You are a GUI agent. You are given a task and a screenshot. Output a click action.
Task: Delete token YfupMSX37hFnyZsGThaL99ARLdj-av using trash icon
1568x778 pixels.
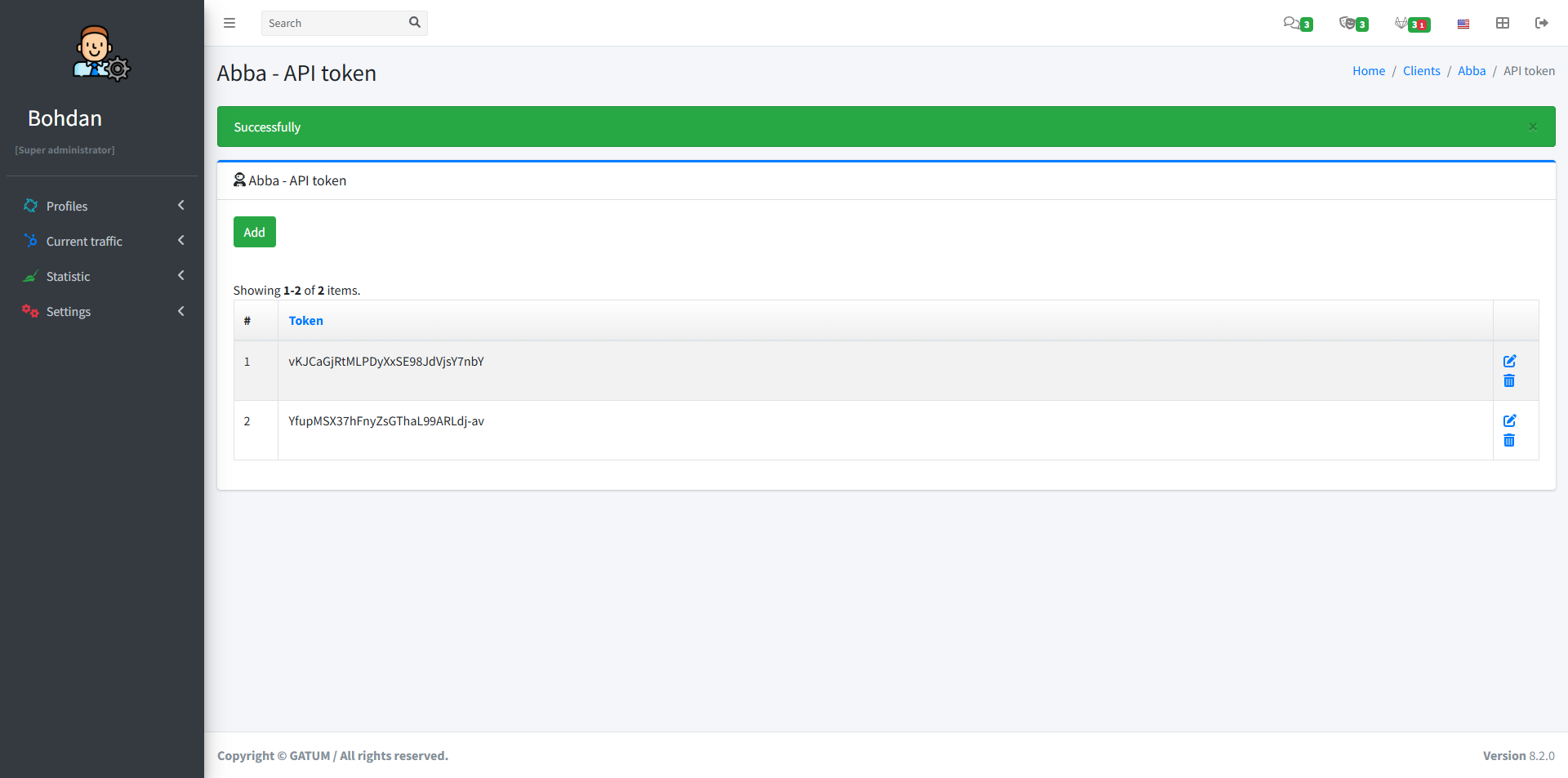click(x=1509, y=440)
